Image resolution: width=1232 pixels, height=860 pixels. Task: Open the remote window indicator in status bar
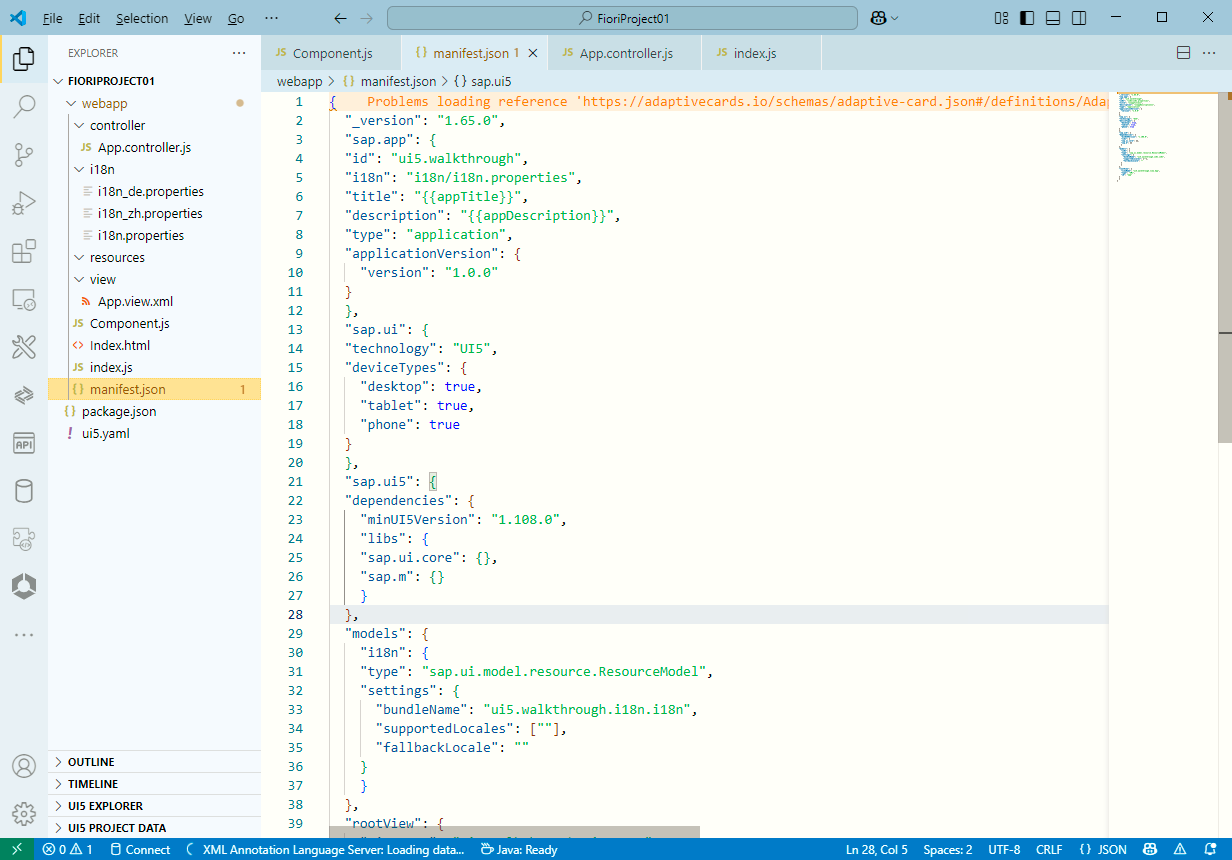[16, 849]
